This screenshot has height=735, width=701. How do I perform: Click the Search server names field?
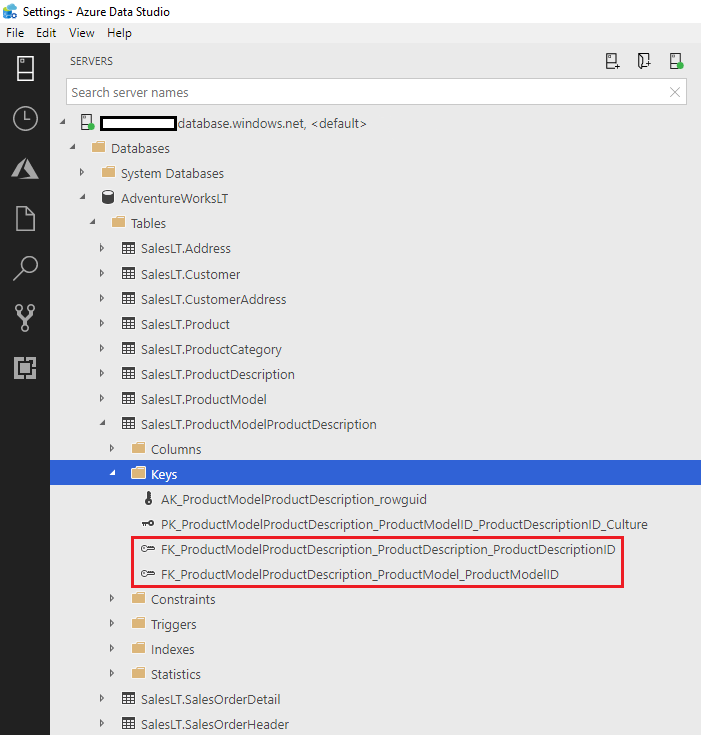point(365,92)
